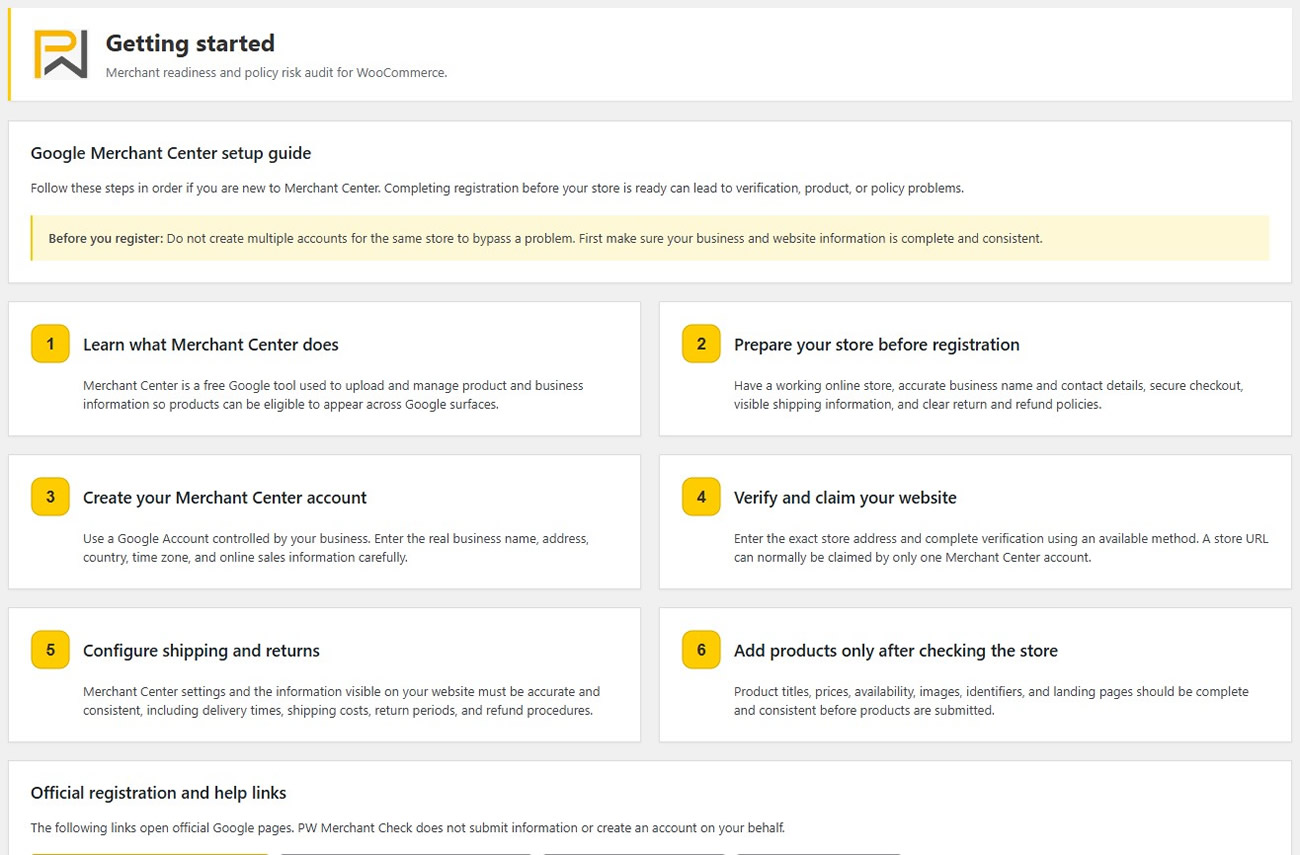
Task: Open 'Learn what Merchant Center does' heading
Action: point(211,345)
